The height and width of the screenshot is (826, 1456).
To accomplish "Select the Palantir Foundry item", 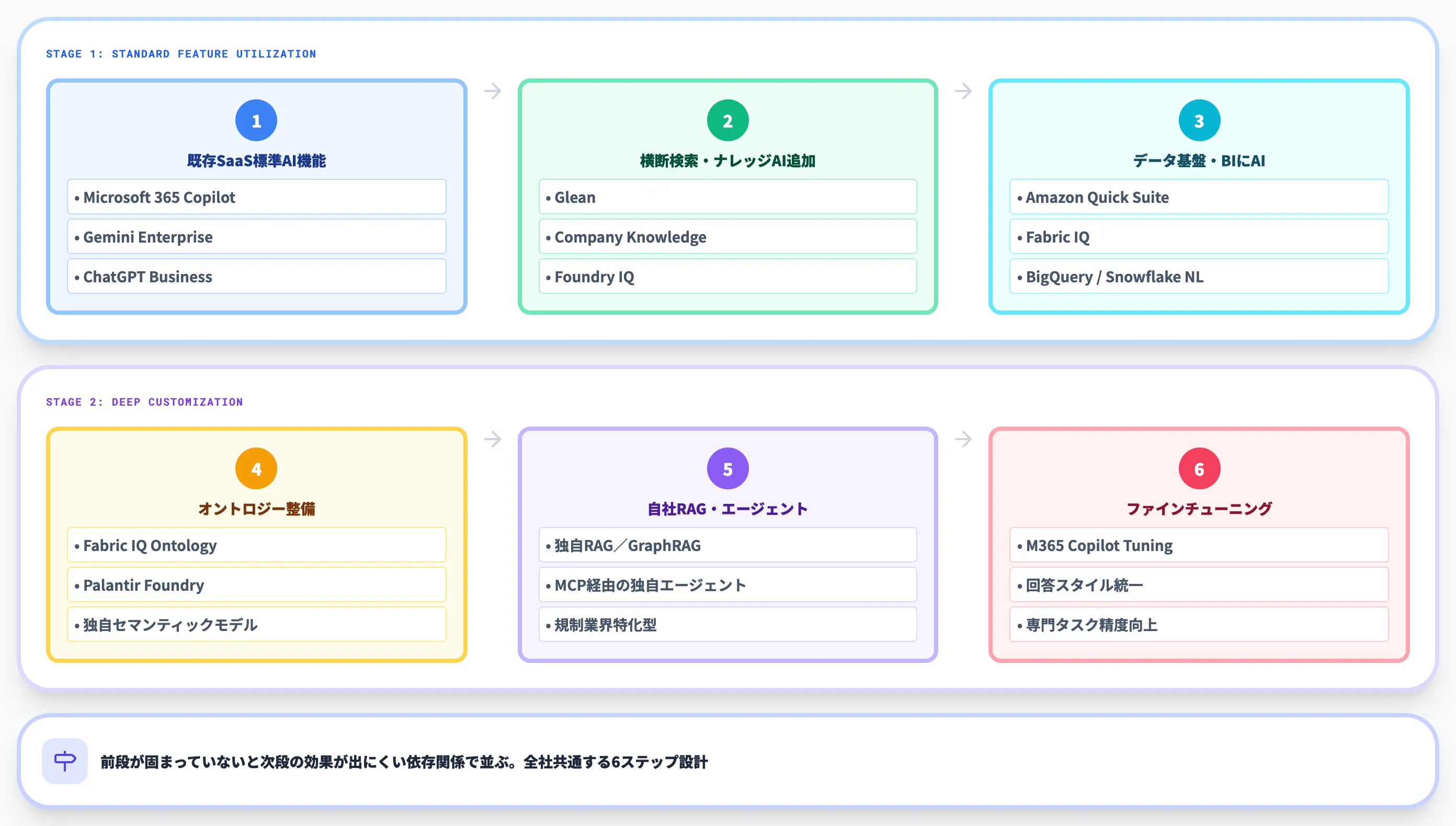I will 256,585.
